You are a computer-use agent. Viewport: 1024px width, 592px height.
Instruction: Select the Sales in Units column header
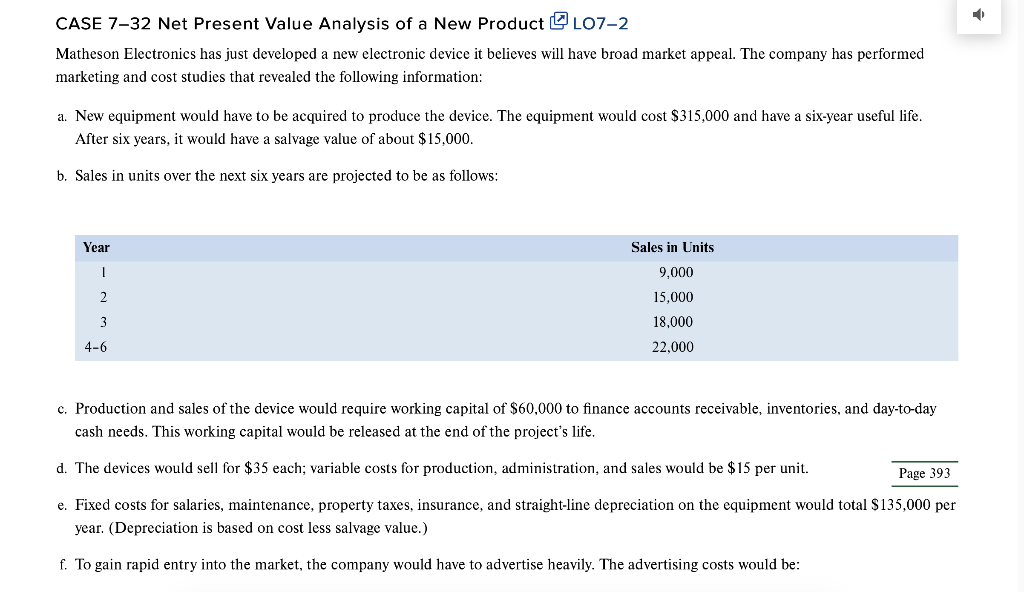(x=672, y=247)
